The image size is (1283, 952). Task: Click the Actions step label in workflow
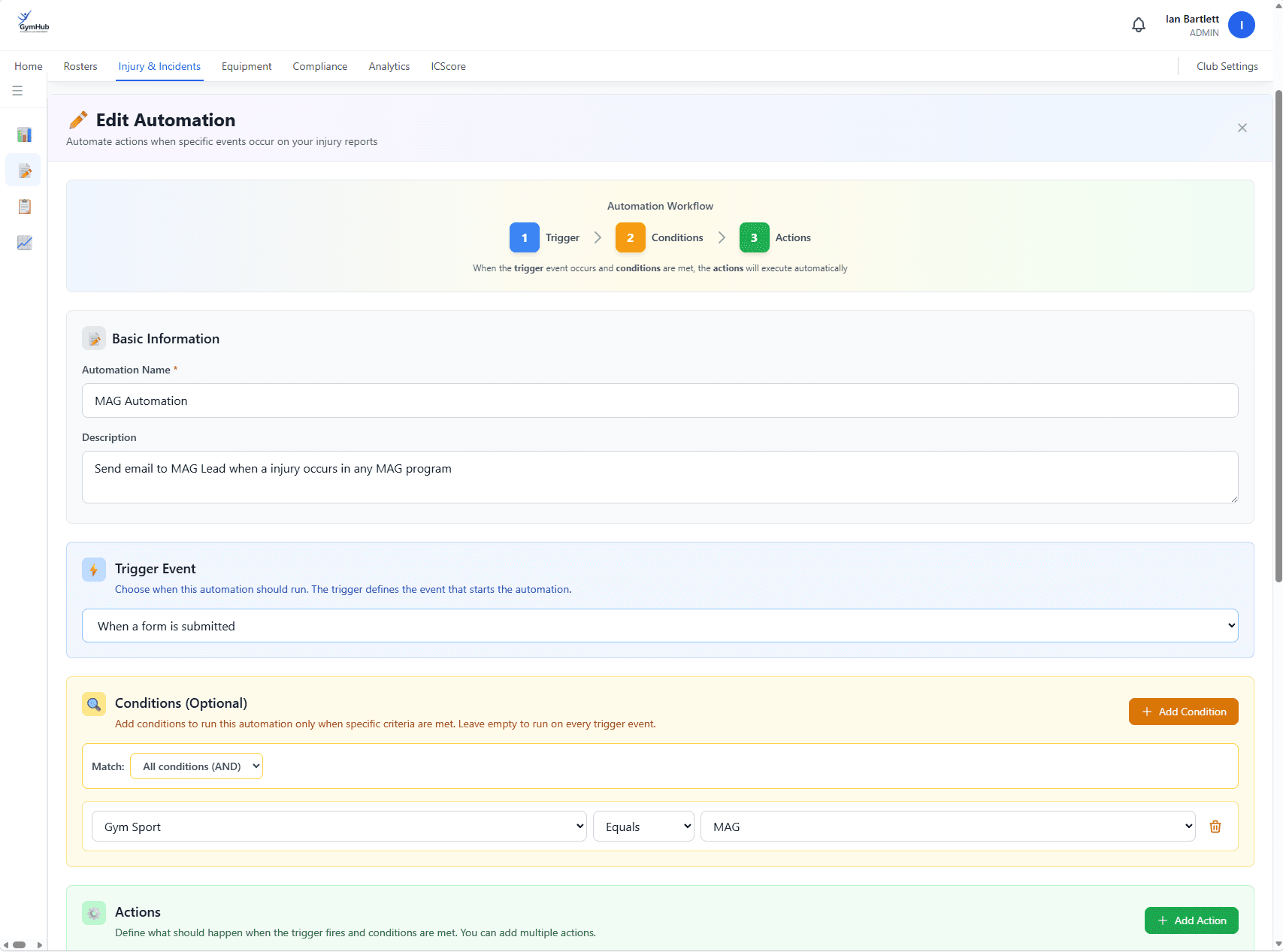point(793,237)
